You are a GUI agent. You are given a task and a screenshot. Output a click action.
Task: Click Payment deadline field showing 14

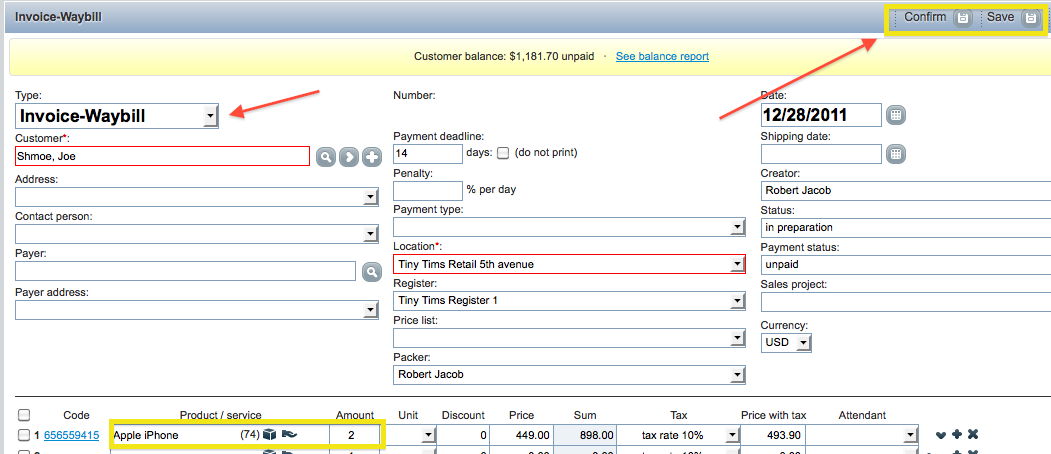click(428, 154)
